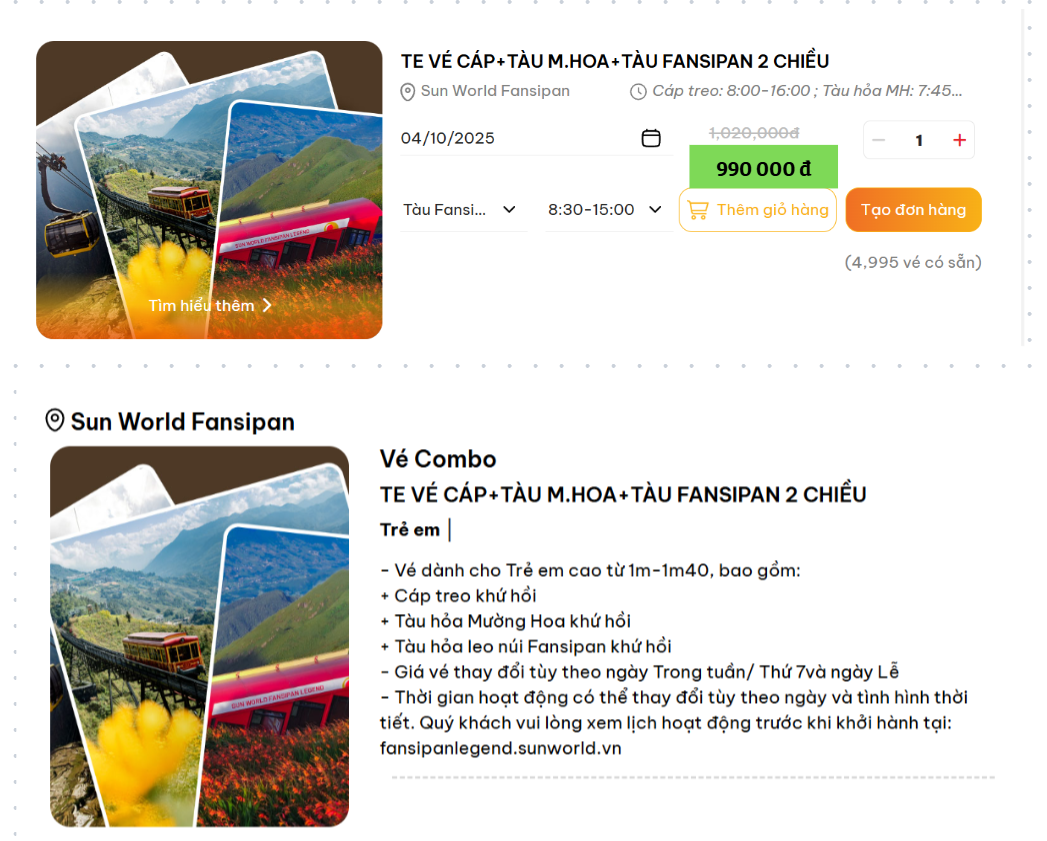This screenshot has height=841, width=1047.
Task: Click the quantity value 1 field
Action: pos(919,140)
